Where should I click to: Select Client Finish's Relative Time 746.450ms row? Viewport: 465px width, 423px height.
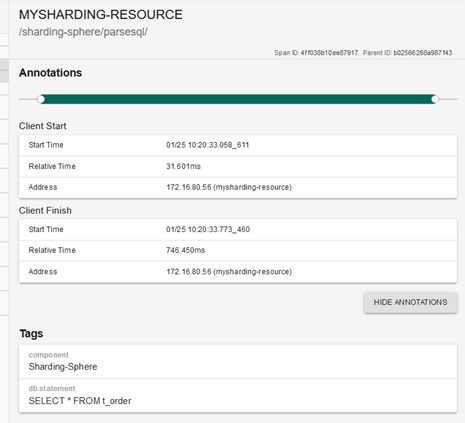[x=238, y=250]
